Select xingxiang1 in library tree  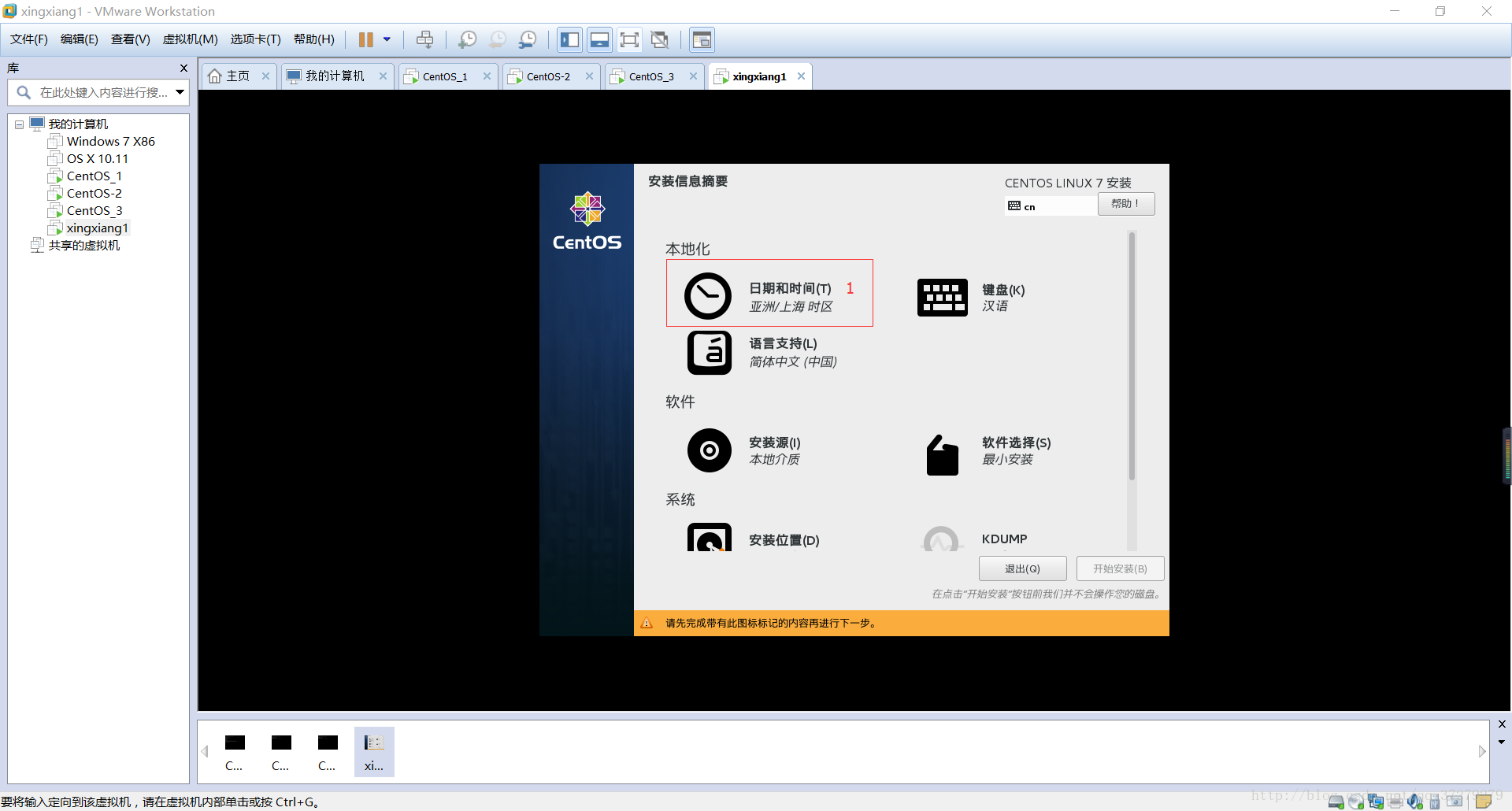(97, 228)
